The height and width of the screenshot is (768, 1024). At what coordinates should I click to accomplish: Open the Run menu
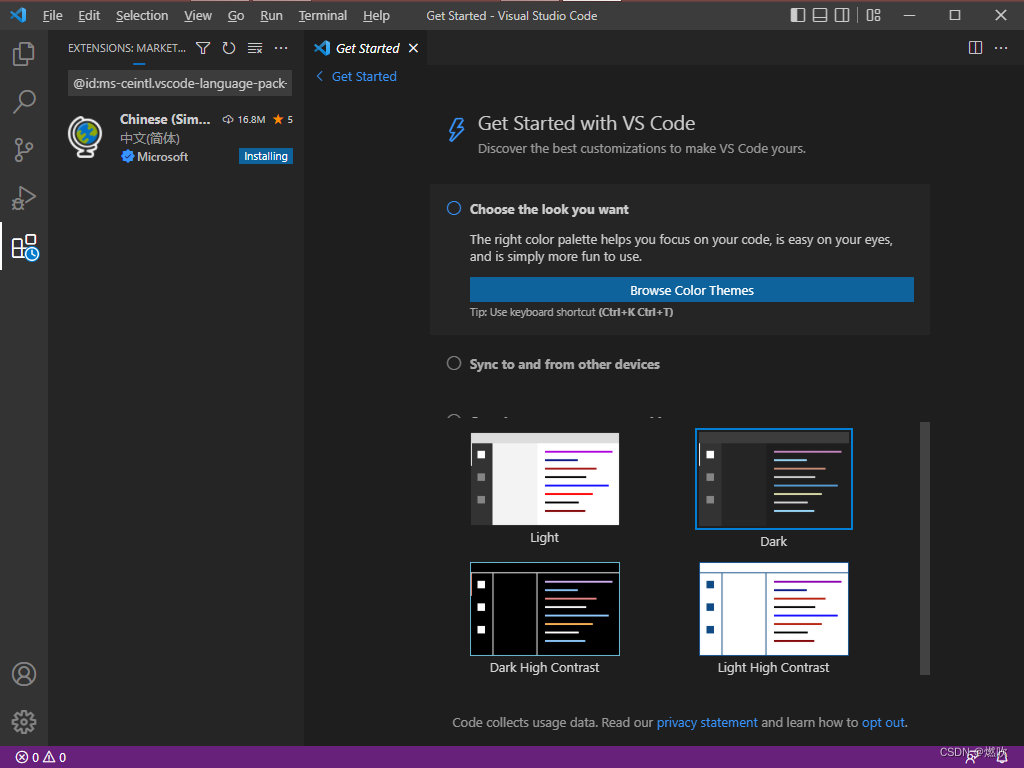[271, 15]
